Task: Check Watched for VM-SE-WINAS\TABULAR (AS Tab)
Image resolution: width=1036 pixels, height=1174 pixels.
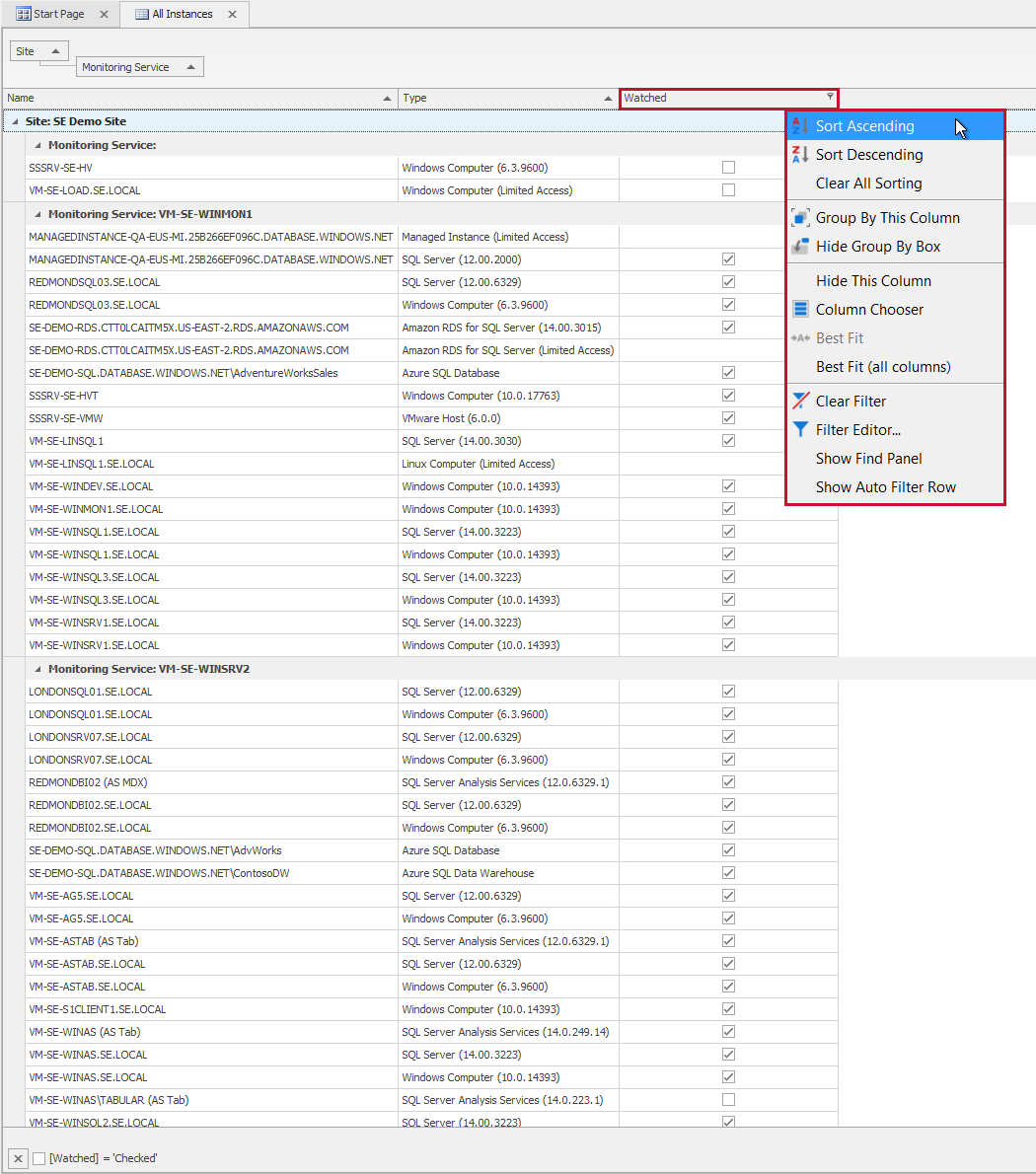Action: (728, 1100)
